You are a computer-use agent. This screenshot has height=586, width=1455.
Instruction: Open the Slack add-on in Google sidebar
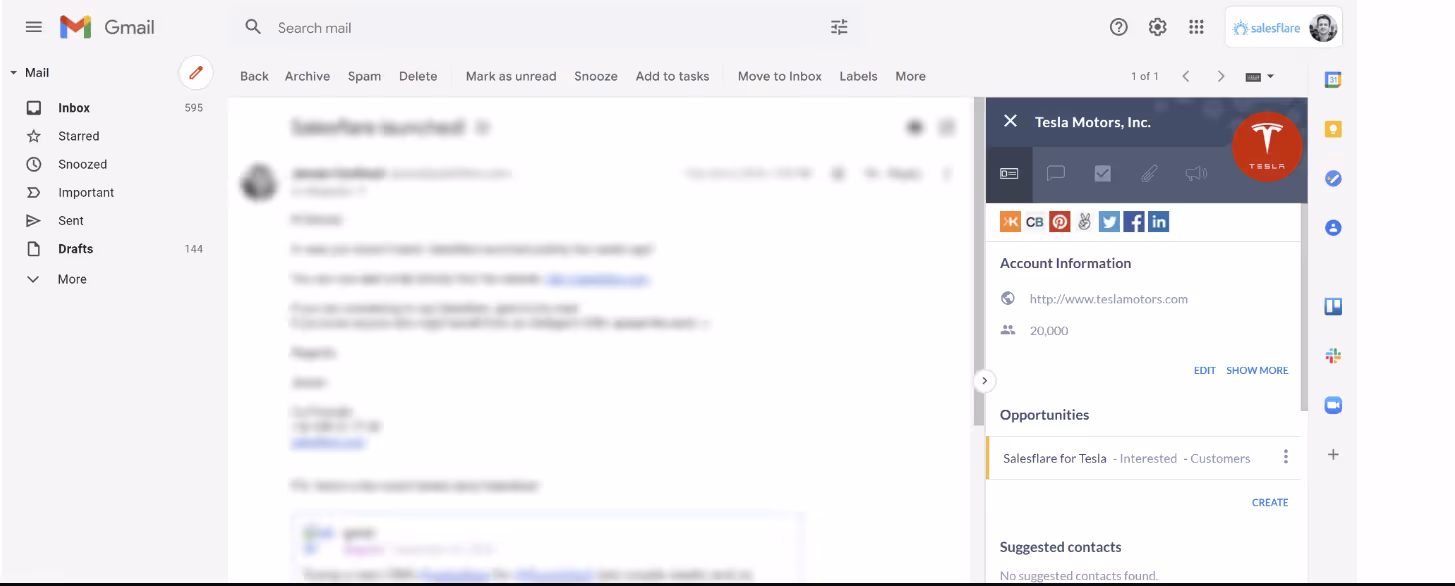[1332, 355]
